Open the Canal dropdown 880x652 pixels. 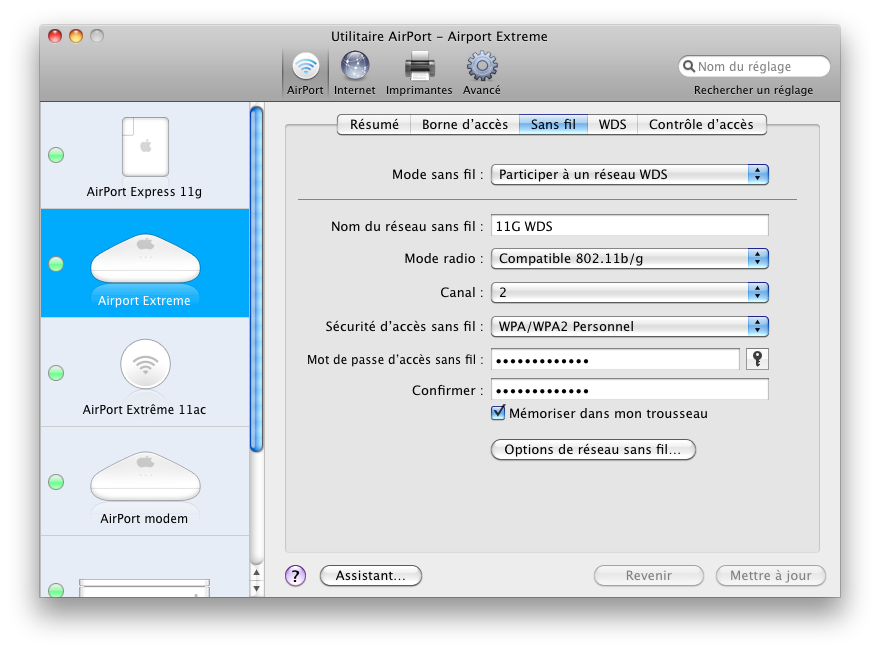[x=630, y=292]
